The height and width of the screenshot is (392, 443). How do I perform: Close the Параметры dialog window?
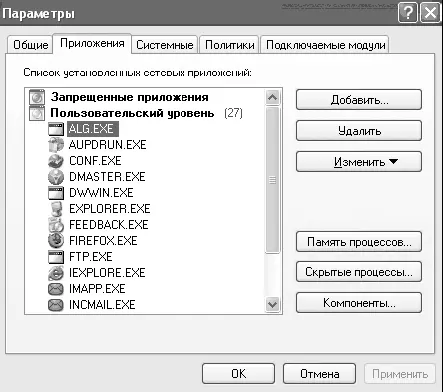tap(430, 13)
